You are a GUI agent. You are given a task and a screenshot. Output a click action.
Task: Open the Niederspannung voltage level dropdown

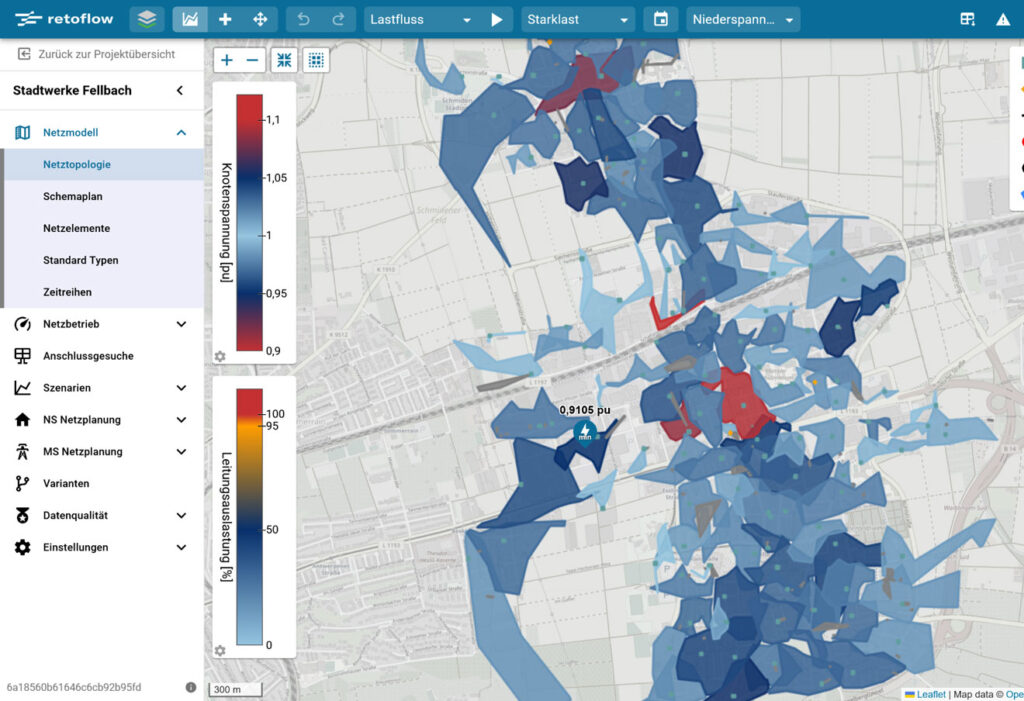[x=743, y=20]
